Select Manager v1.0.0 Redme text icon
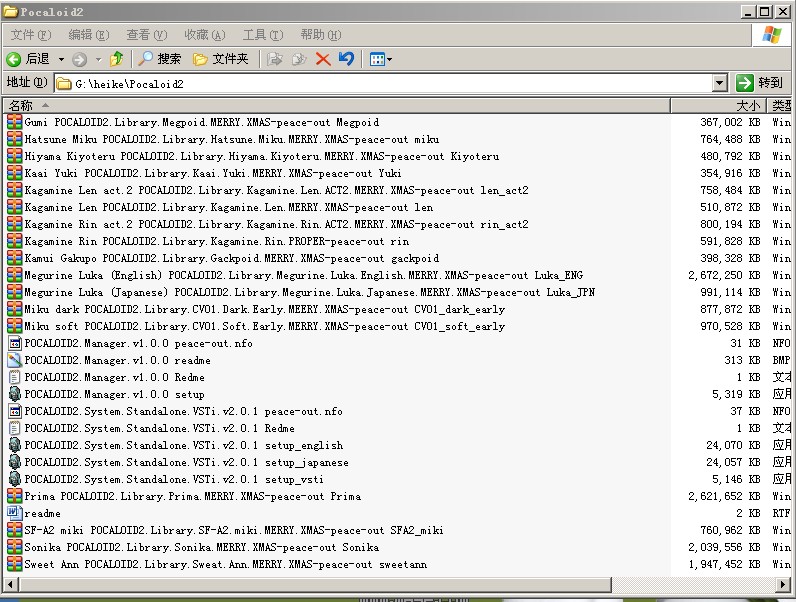 15,377
